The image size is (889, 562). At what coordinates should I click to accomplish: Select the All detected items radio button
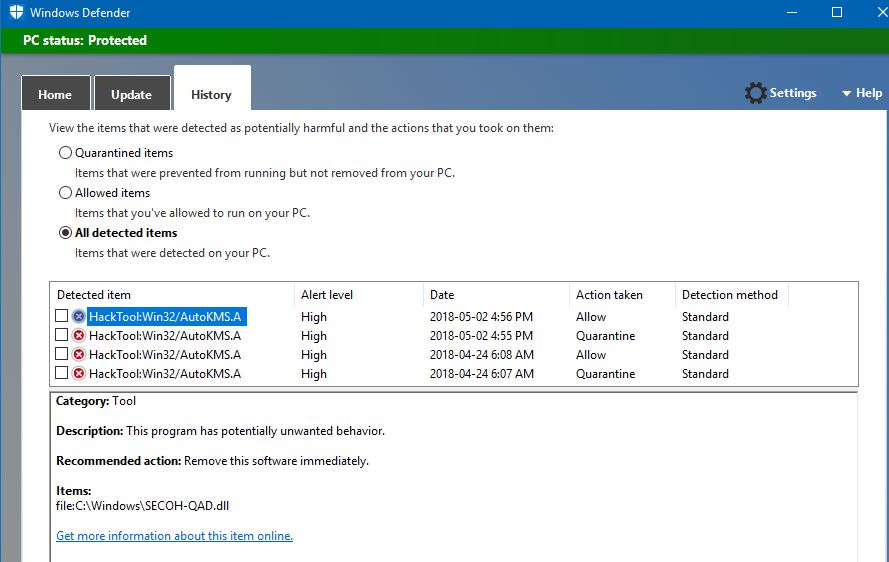click(x=65, y=233)
